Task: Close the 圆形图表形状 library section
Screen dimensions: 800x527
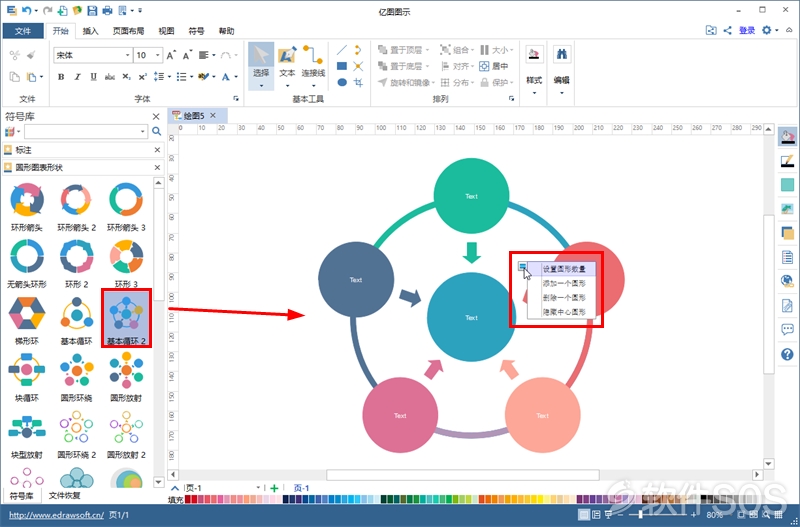Action: tap(158, 167)
